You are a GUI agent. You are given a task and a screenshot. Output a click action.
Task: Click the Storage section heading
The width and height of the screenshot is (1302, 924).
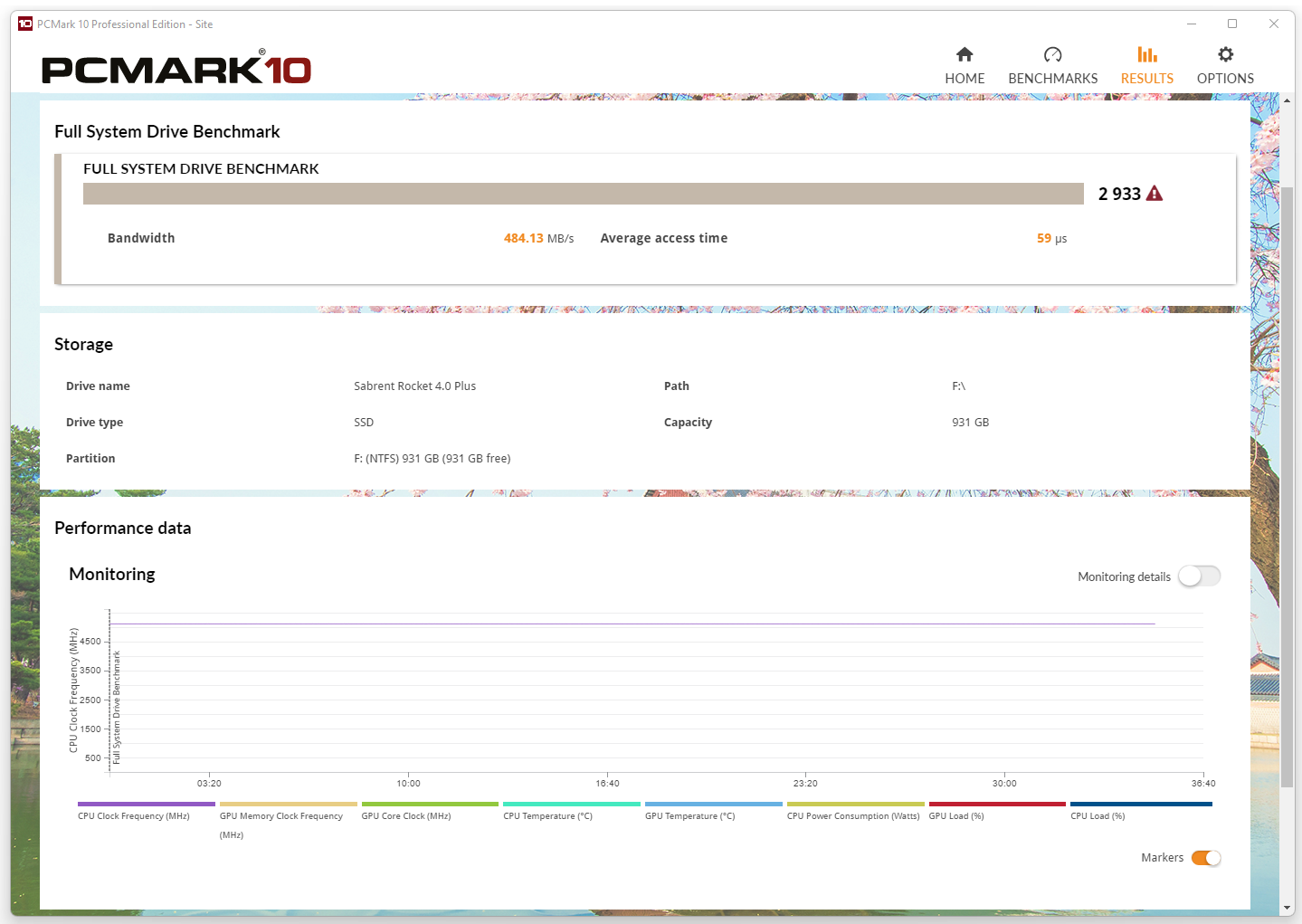(83, 344)
